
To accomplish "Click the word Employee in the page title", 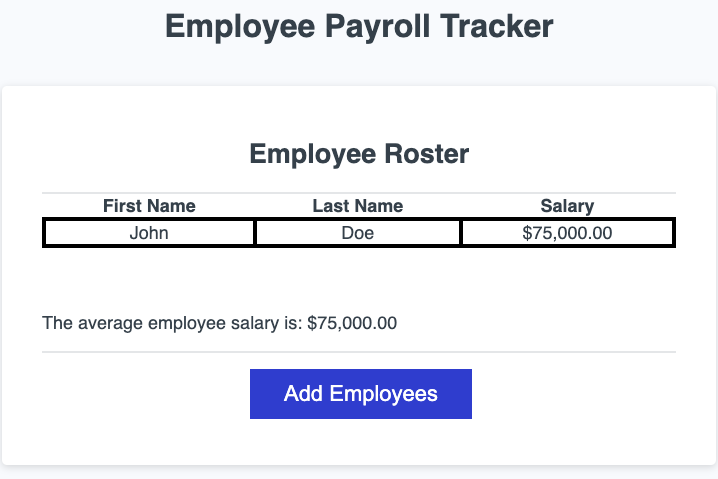I will pos(232,27).
